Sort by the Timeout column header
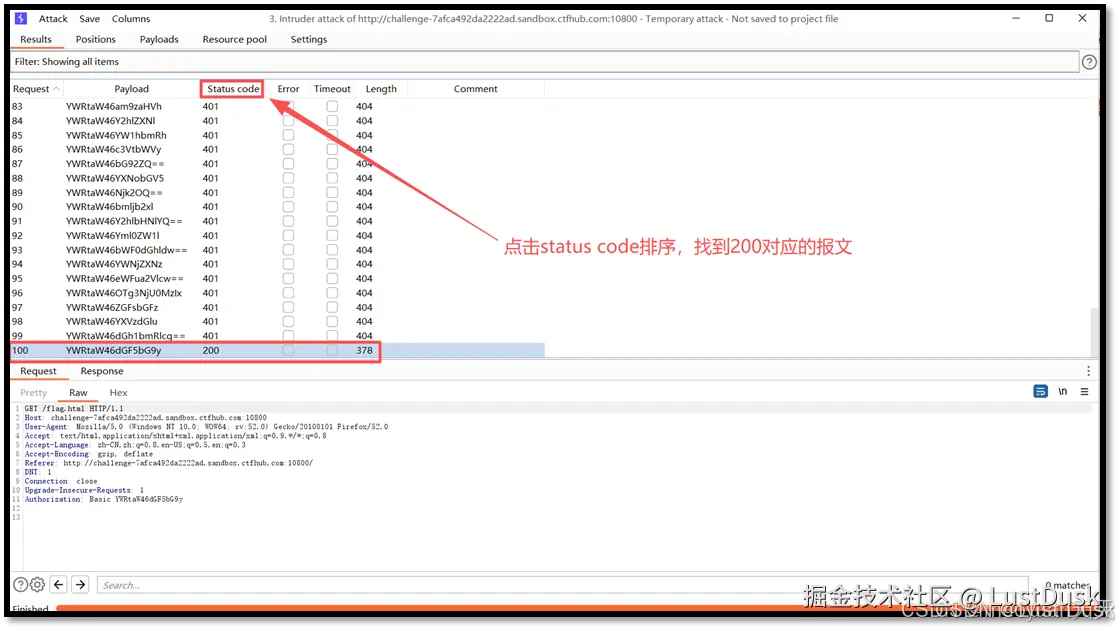This screenshot has width=1119, height=630. [x=332, y=88]
